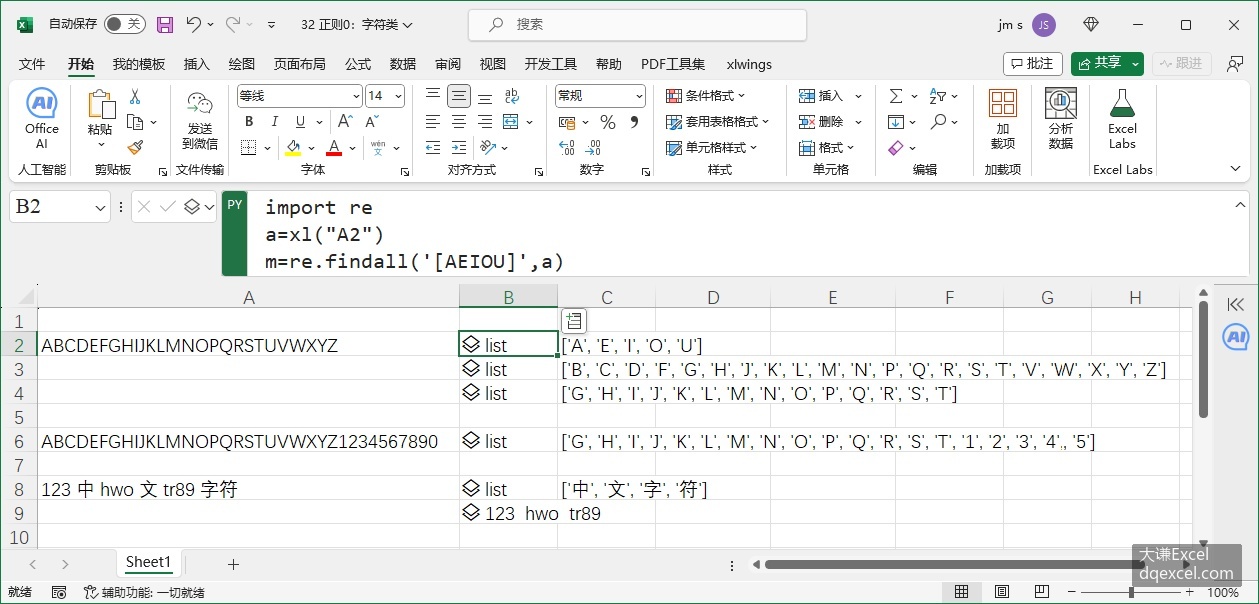Image resolution: width=1259 pixels, height=604 pixels.
Task: Apply red font color
Action: point(334,148)
